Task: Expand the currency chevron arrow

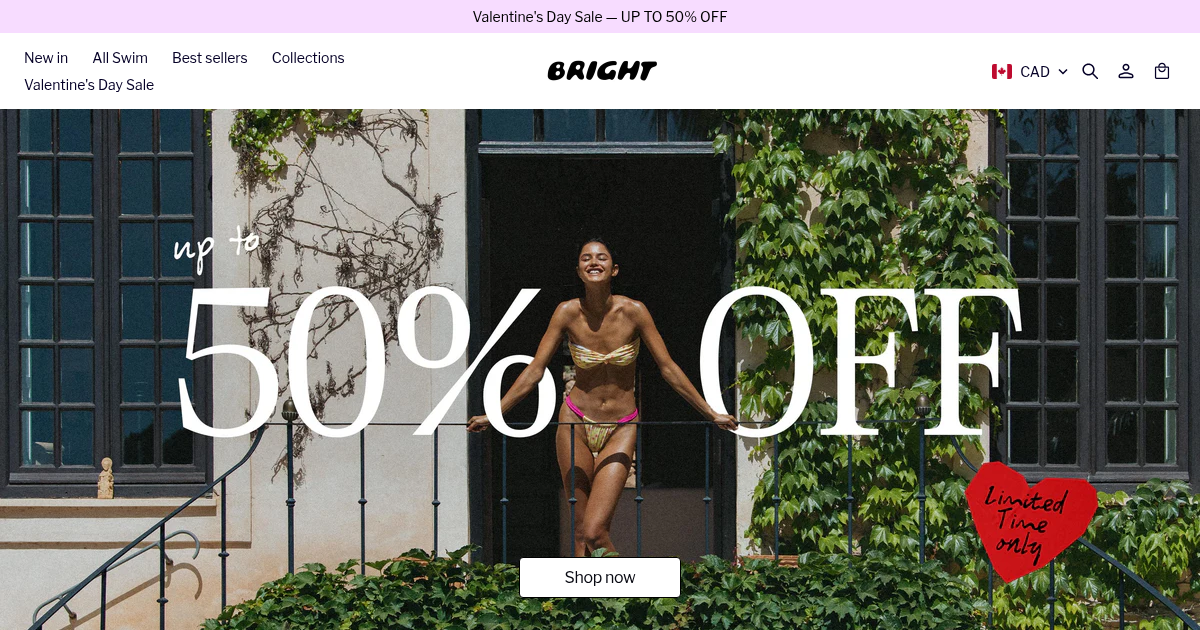Action: coord(1063,71)
